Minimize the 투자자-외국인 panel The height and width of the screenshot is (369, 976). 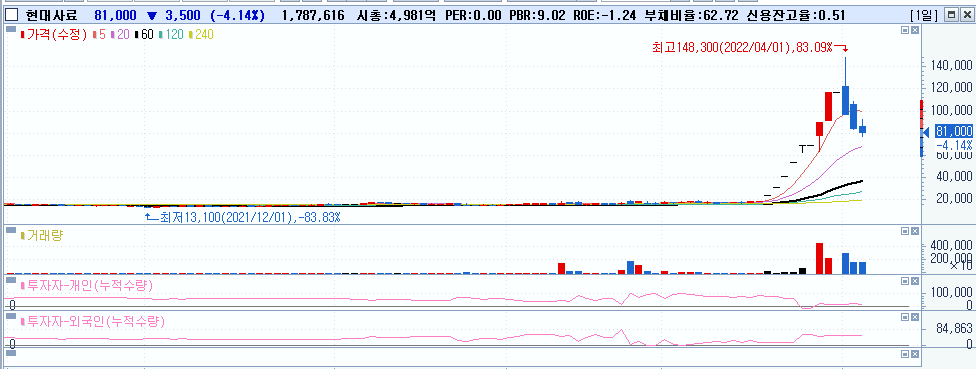(x=905, y=317)
